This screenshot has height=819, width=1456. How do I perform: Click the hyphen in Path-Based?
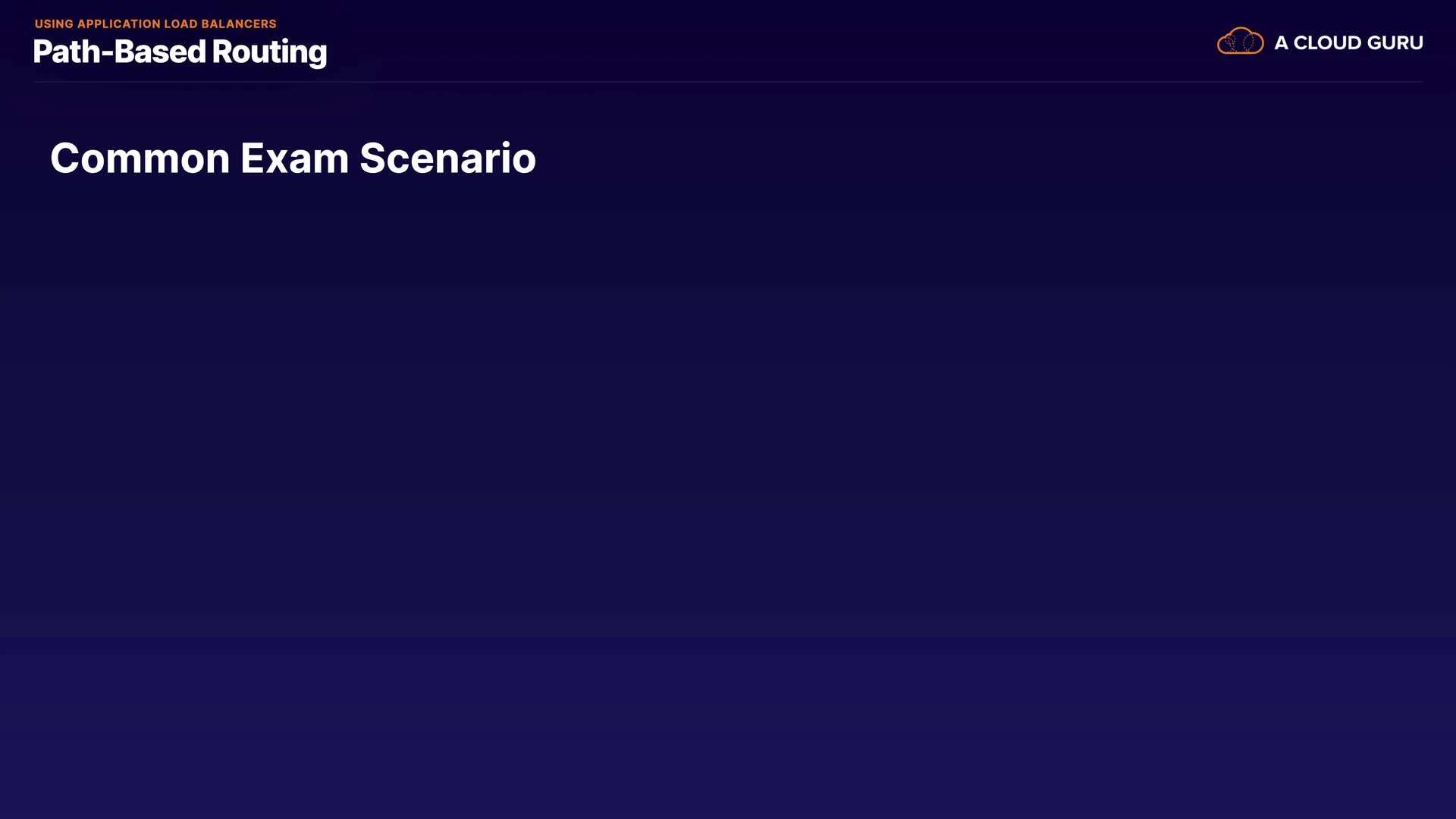pyautogui.click(x=108, y=54)
